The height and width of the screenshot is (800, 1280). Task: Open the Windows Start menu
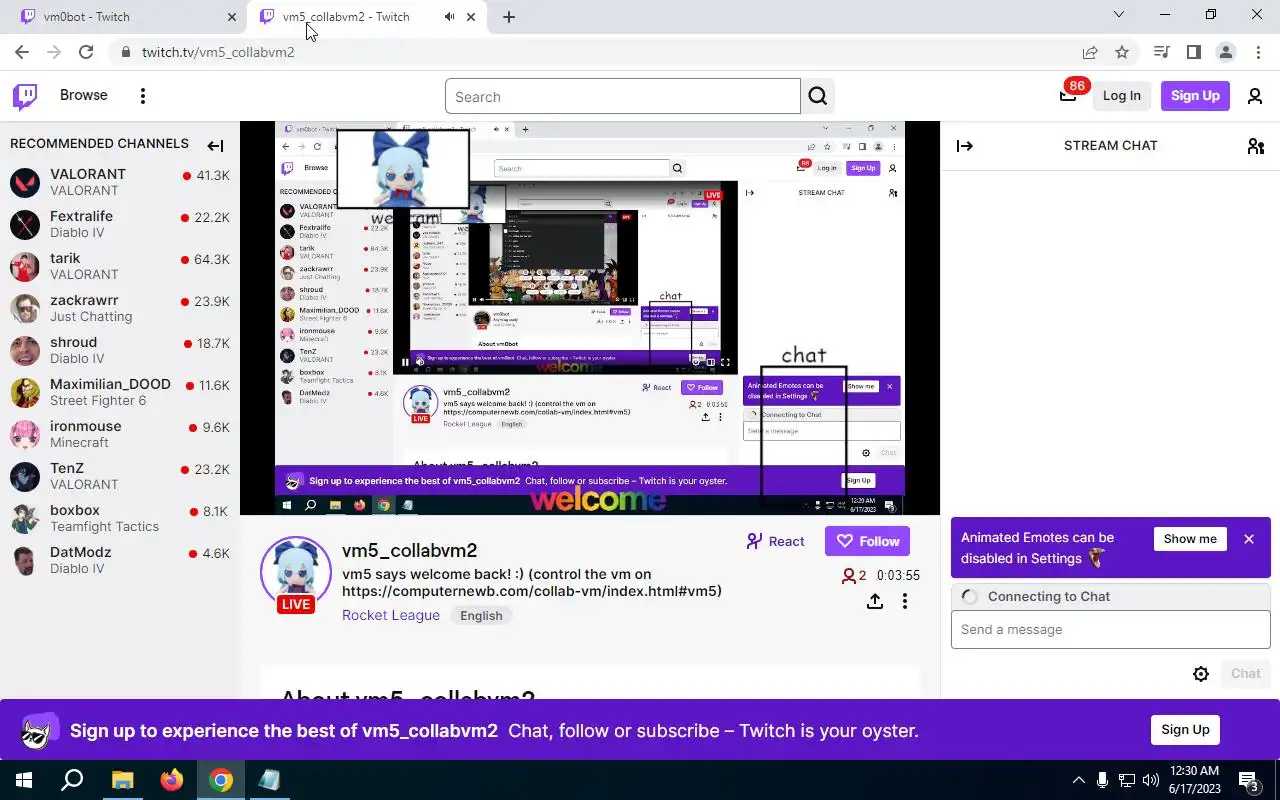[24, 780]
